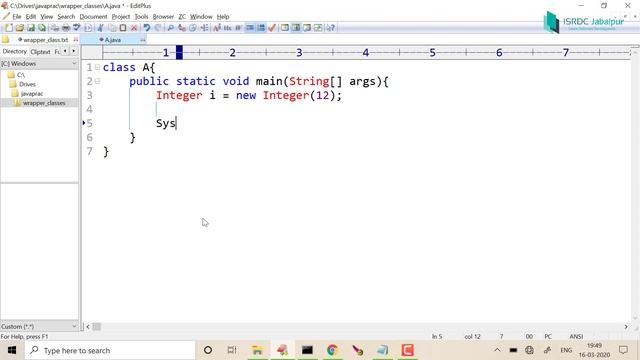Image resolution: width=640 pixels, height=360 pixels.
Task: Click the red checkmark toolbar icon
Action: [x=272, y=28]
